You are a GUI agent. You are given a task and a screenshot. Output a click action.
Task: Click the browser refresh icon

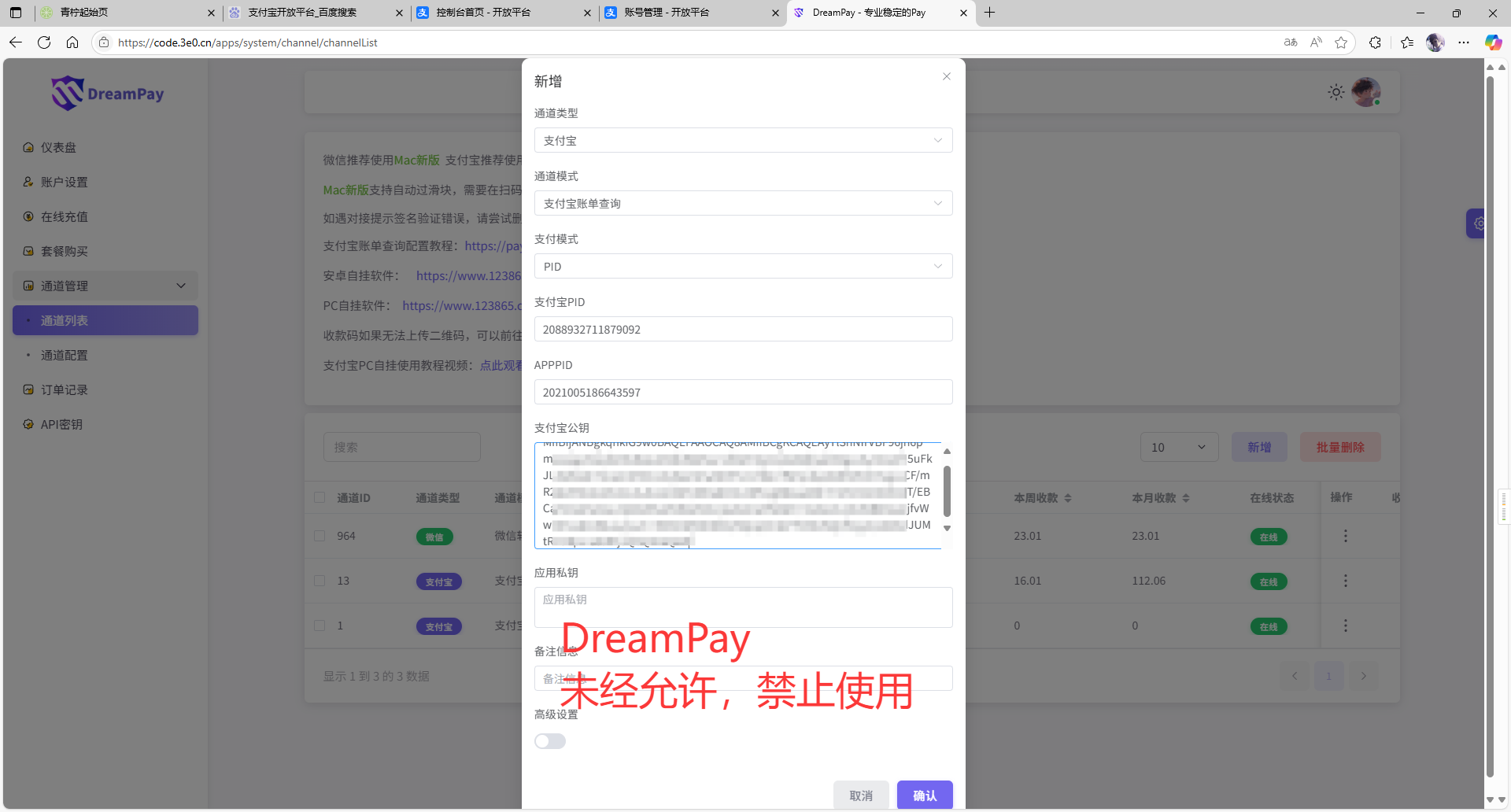44,42
